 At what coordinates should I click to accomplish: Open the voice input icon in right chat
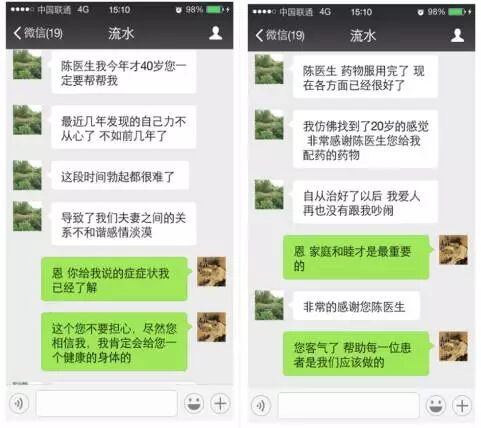pyautogui.click(x=261, y=406)
